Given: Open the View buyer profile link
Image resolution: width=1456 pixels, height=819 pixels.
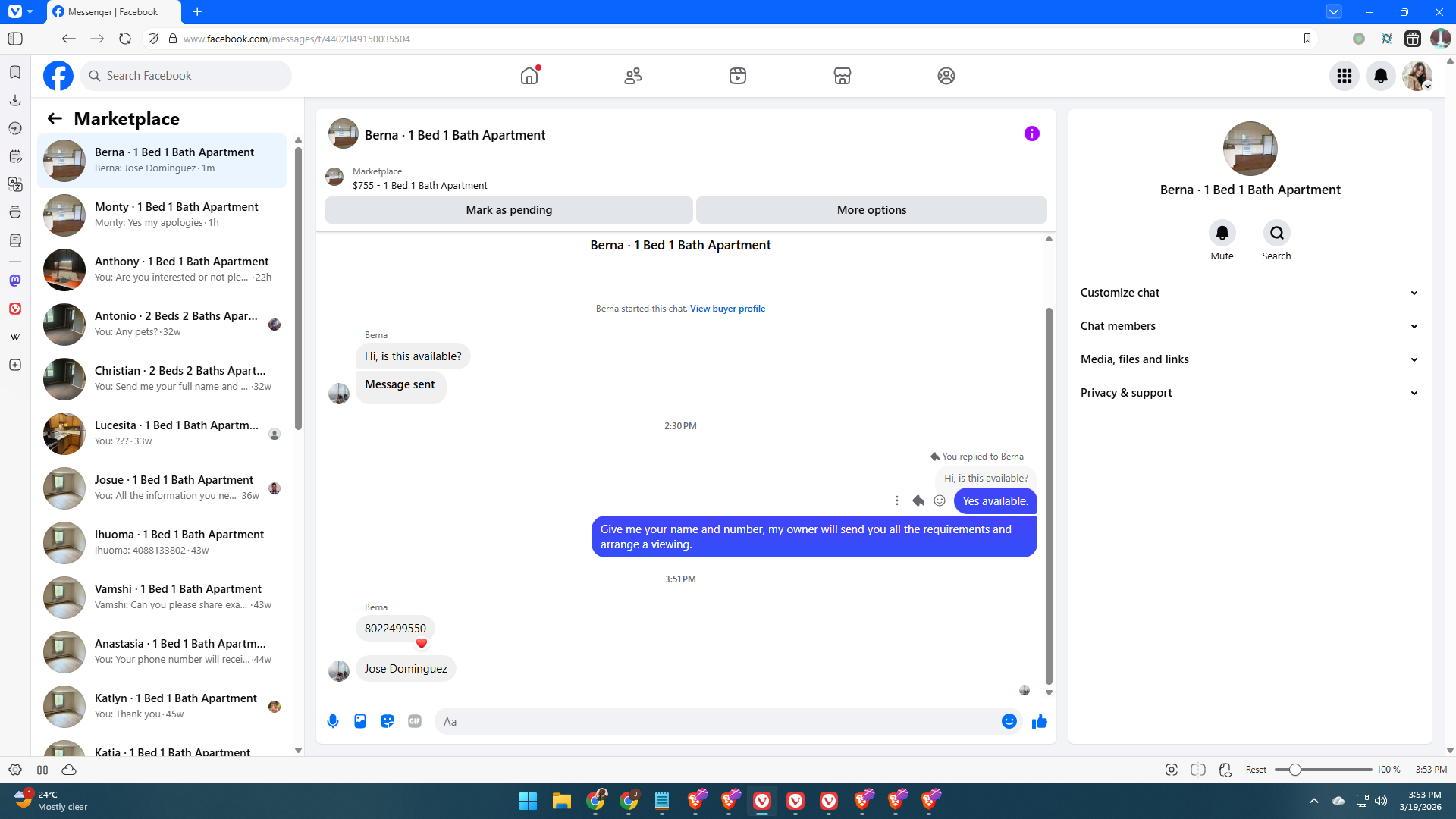Looking at the screenshot, I should coord(727,309).
